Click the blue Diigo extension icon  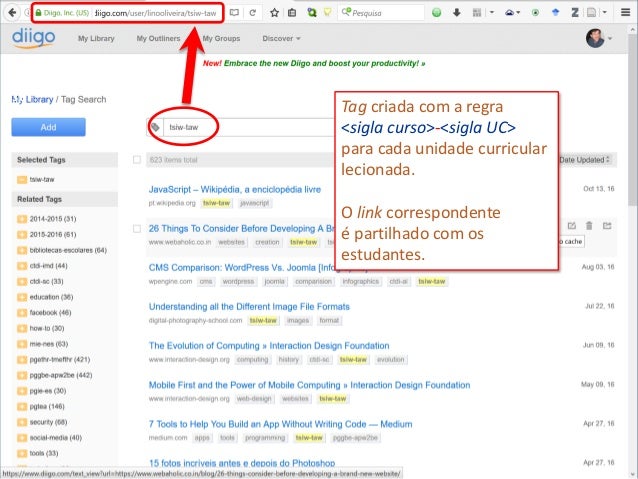point(555,13)
